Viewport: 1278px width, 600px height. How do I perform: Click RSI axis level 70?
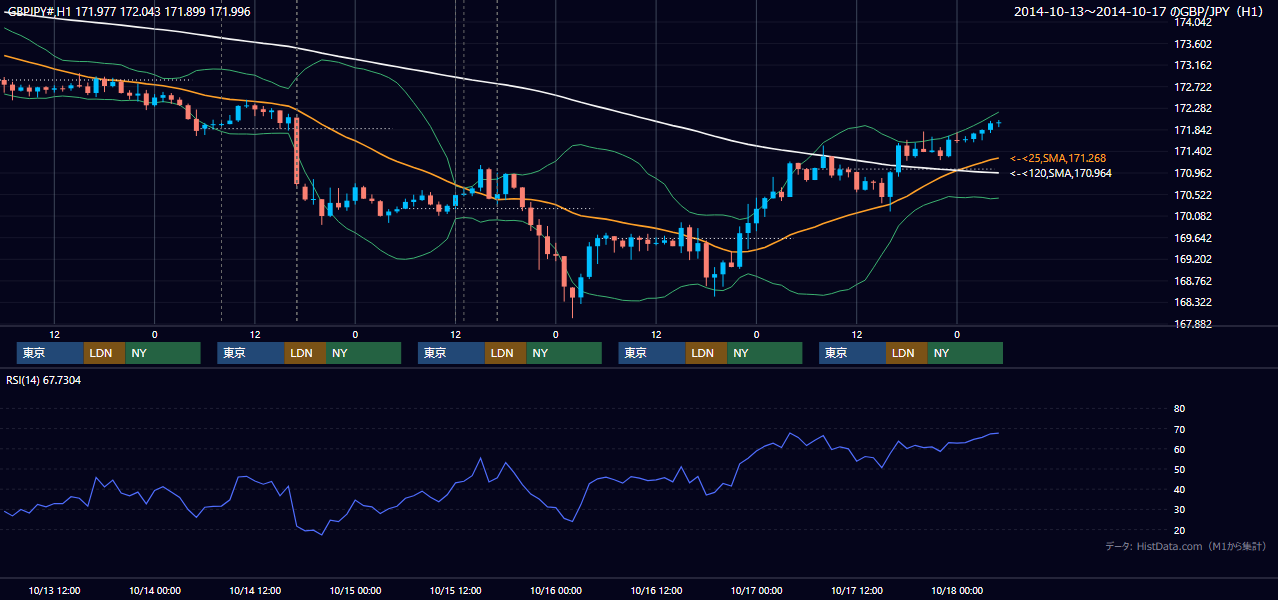[1179, 429]
